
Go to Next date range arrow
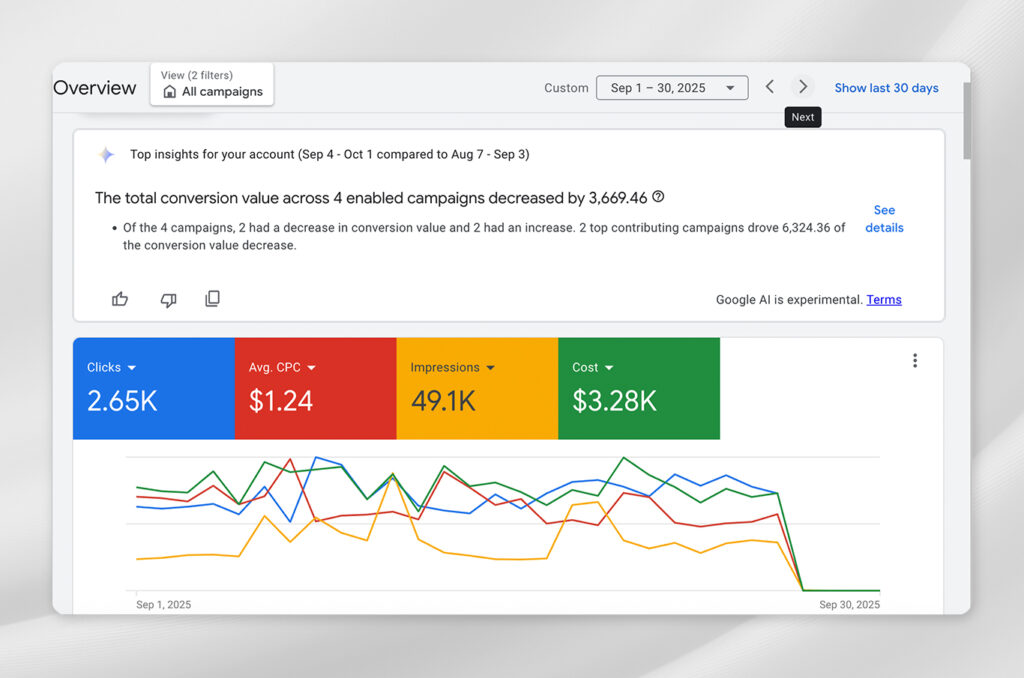(802, 87)
